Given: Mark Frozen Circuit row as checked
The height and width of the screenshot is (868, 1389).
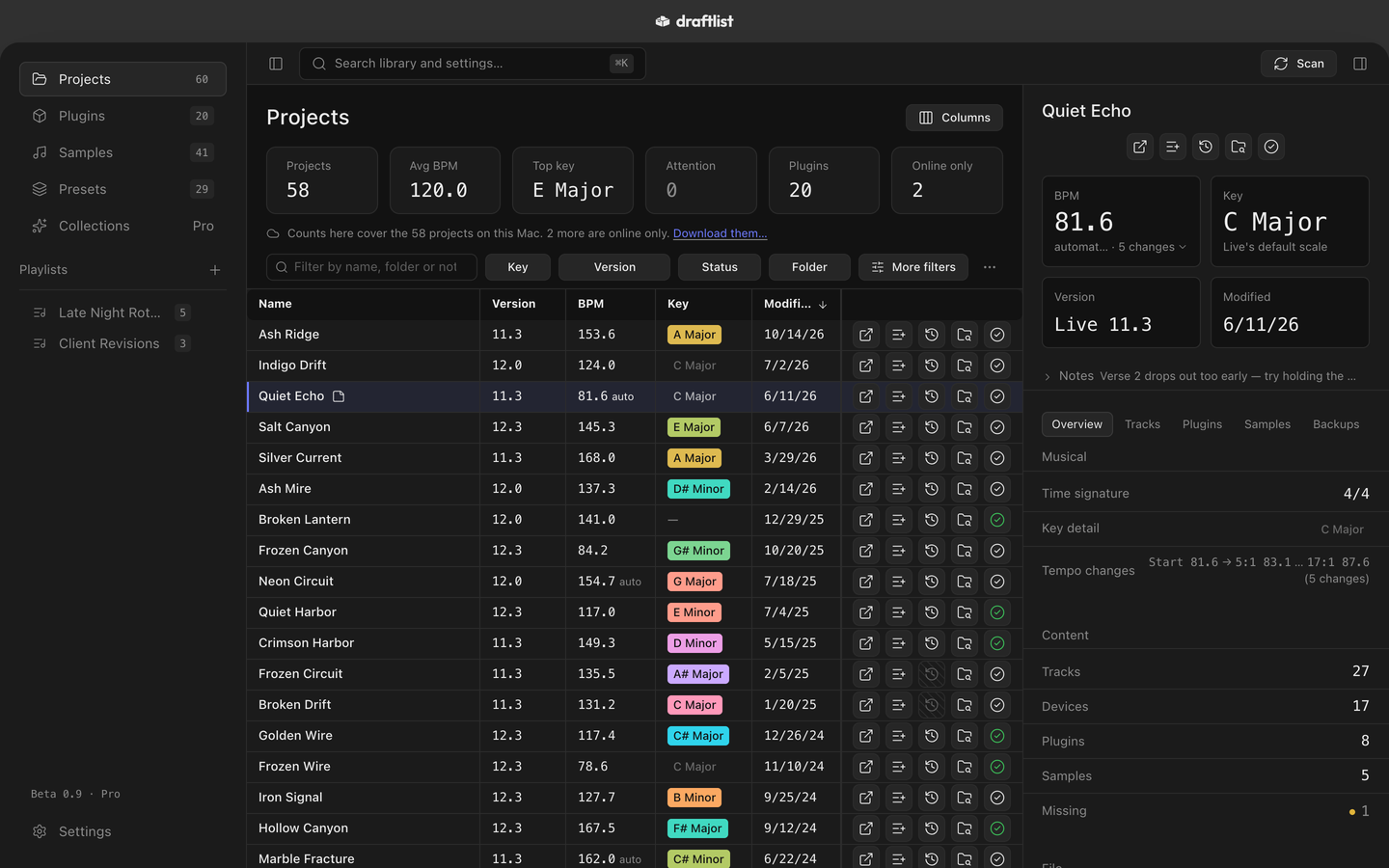Looking at the screenshot, I should (997, 674).
